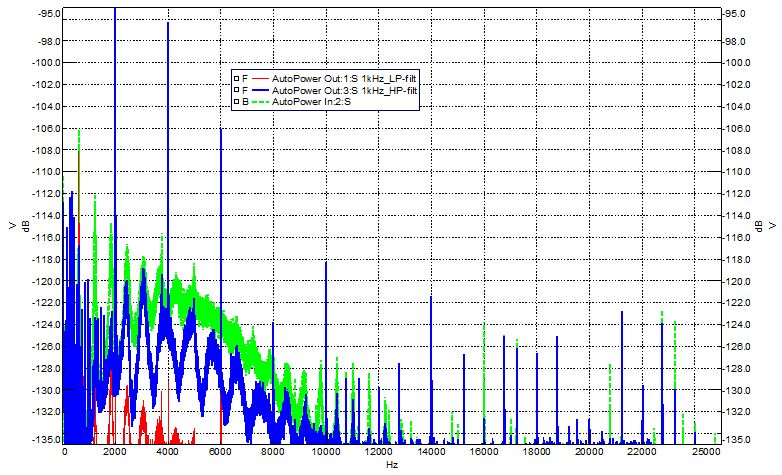The height and width of the screenshot is (475, 782).
Task: Click the -110.0 label on the left dB axis
Action: (x=47, y=172)
